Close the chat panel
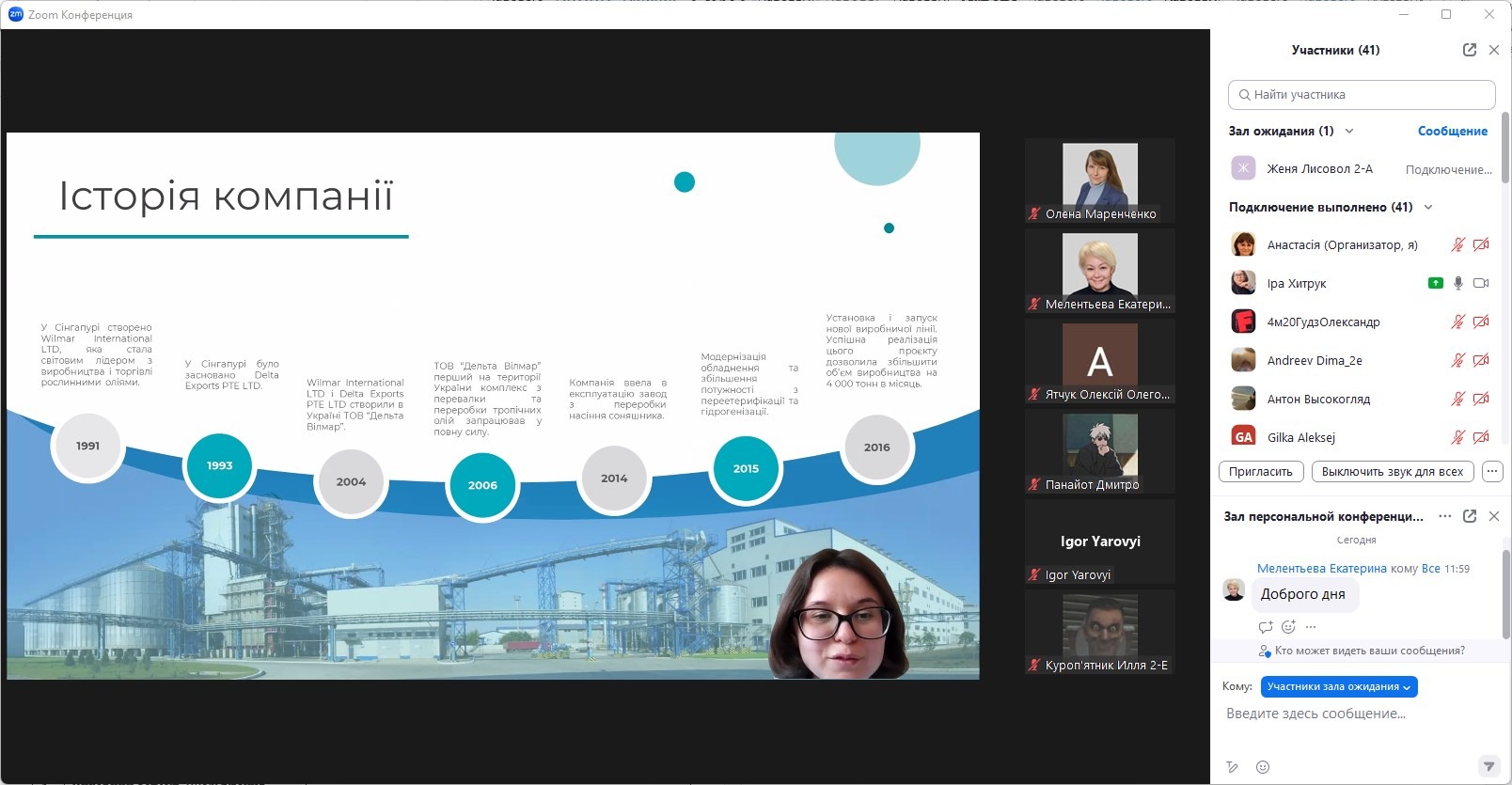The width and height of the screenshot is (1512, 785). [1494, 516]
